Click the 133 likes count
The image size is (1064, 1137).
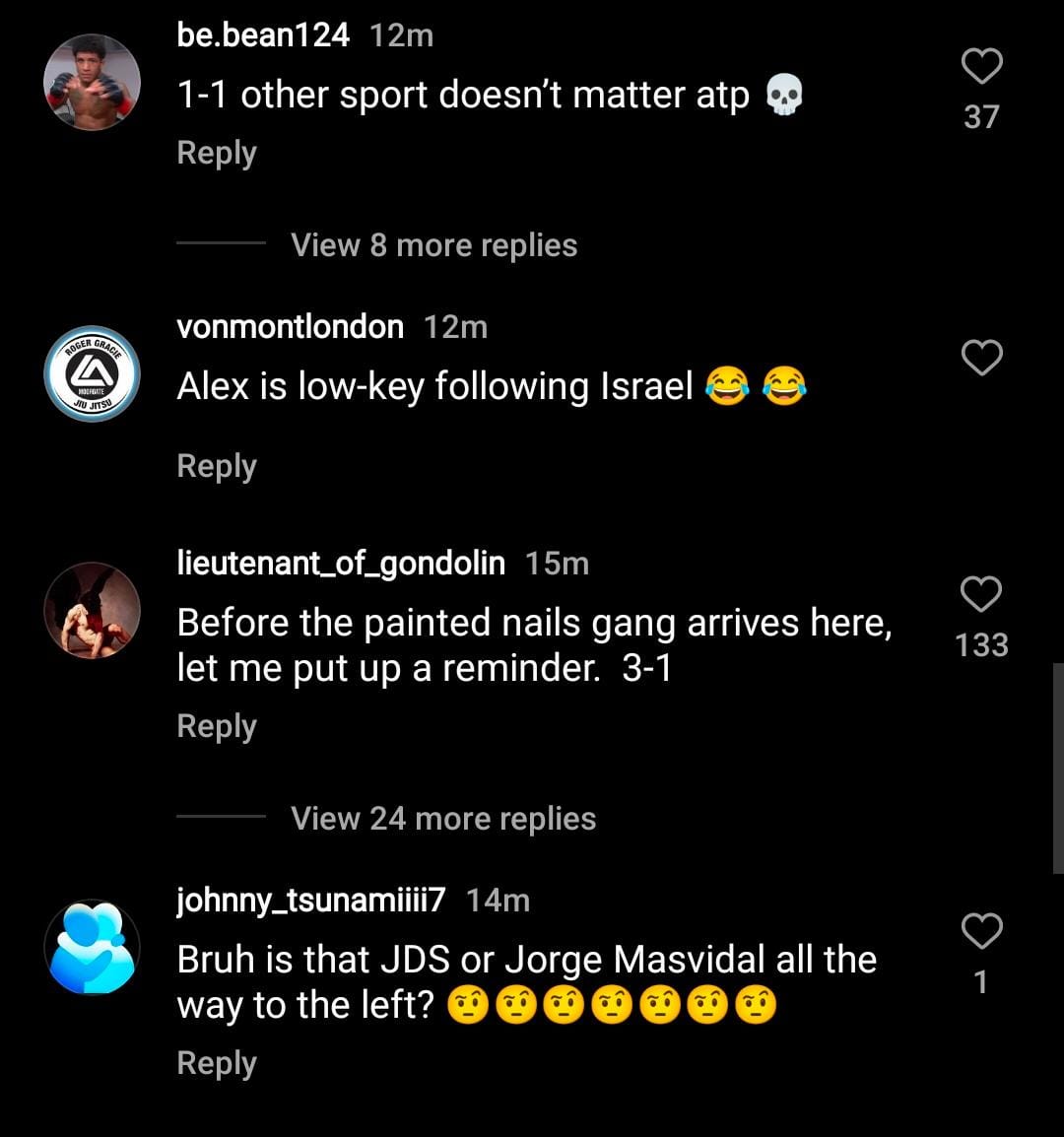pyautogui.click(x=981, y=645)
